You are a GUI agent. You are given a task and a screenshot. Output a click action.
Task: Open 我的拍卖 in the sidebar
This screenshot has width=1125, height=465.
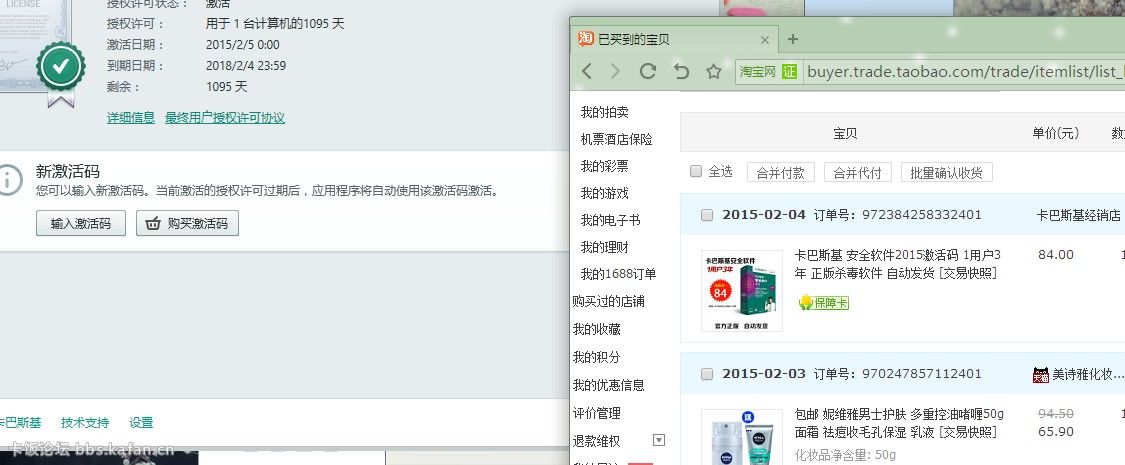(x=604, y=113)
